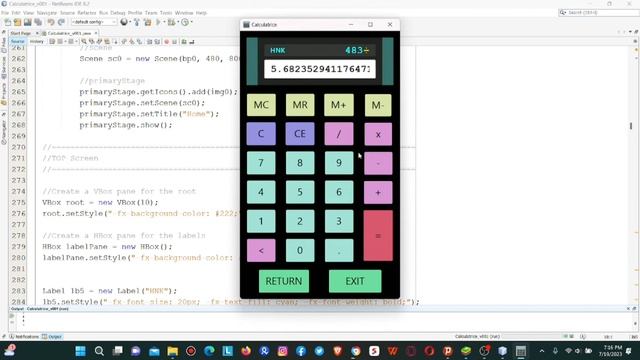Open the Refactor menu
Screen dimensions: 640x360
(87, 13)
